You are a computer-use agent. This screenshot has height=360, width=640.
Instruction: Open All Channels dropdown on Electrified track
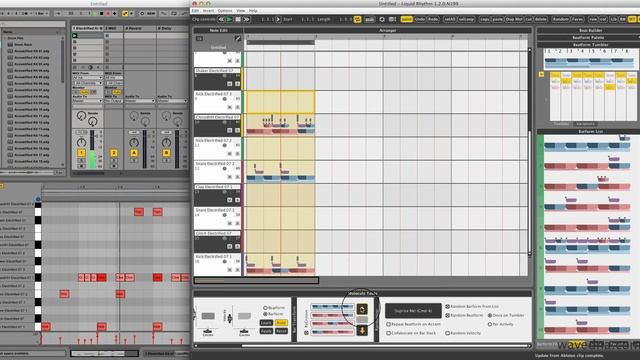(87, 83)
